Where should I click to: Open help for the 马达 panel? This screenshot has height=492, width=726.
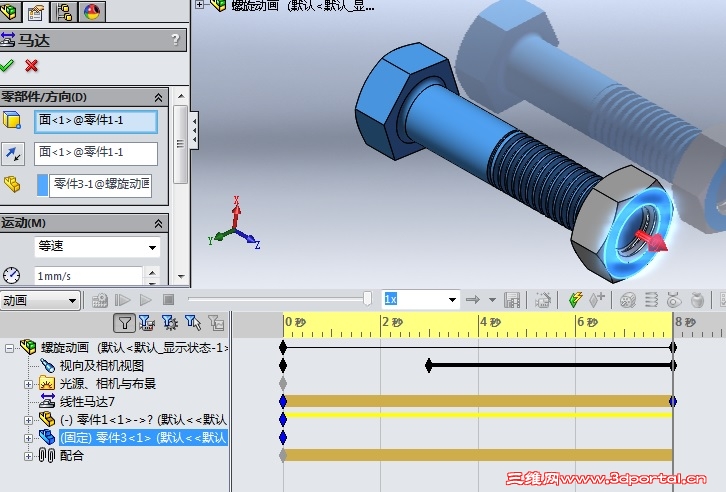click(x=175, y=40)
